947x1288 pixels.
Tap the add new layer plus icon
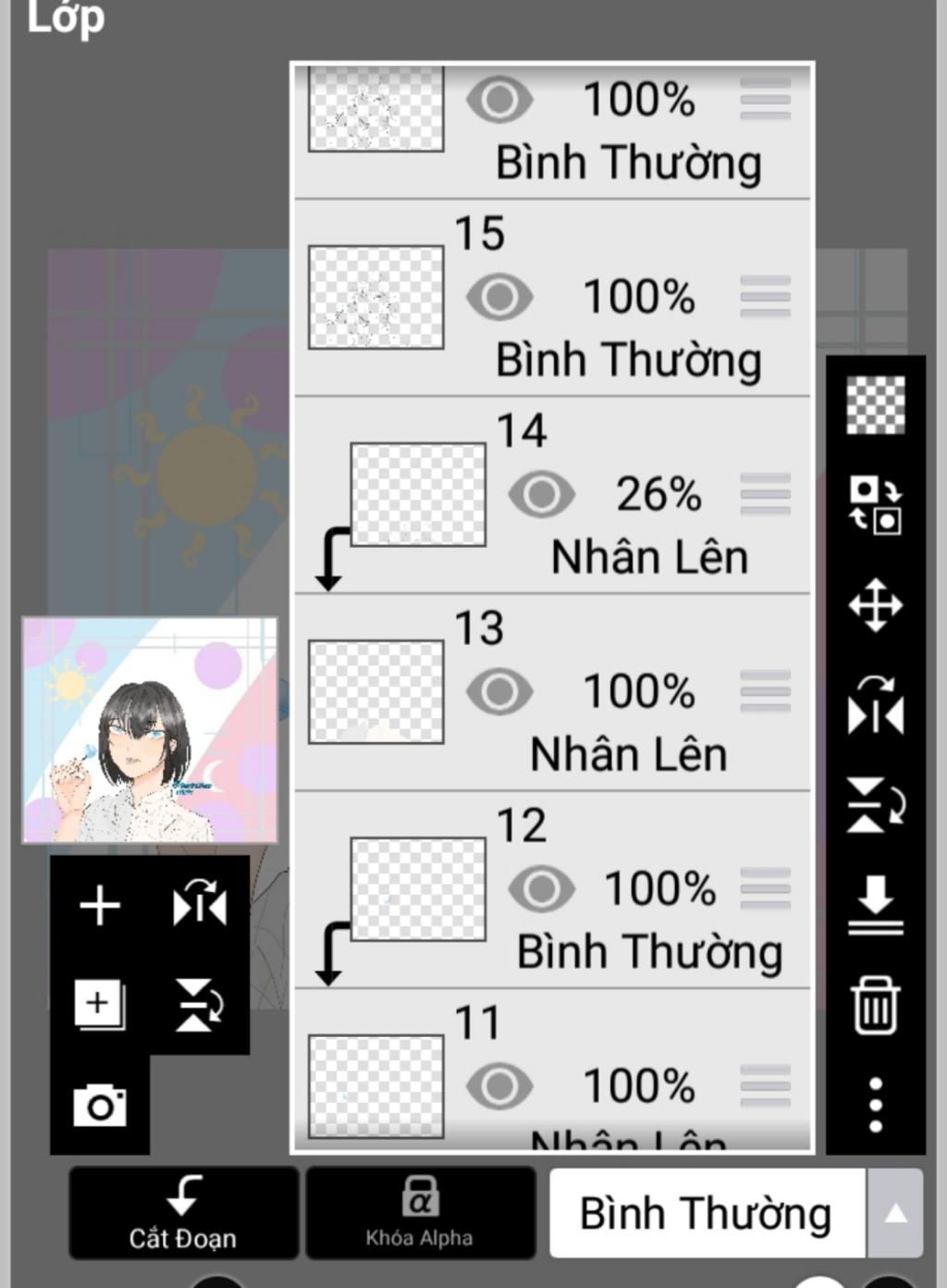click(x=100, y=906)
